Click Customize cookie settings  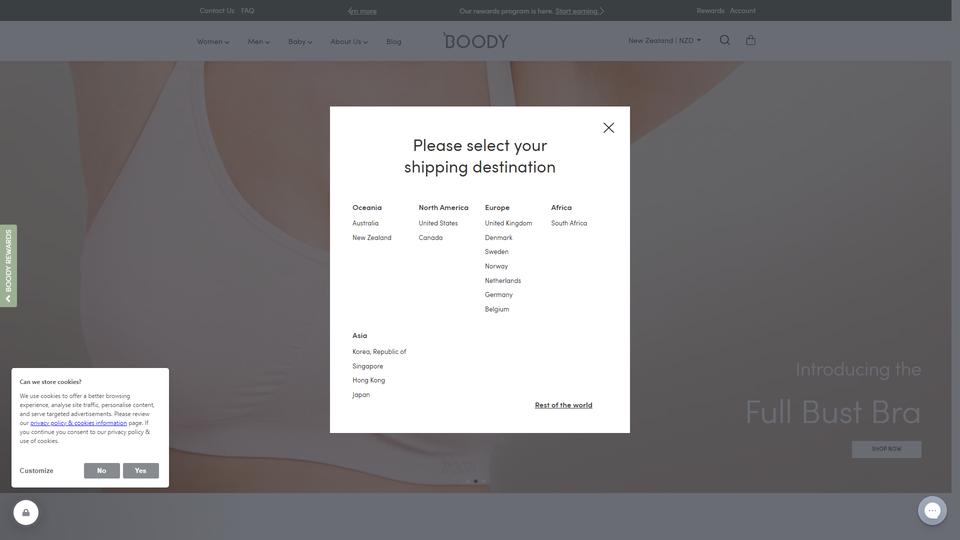[x=36, y=471]
